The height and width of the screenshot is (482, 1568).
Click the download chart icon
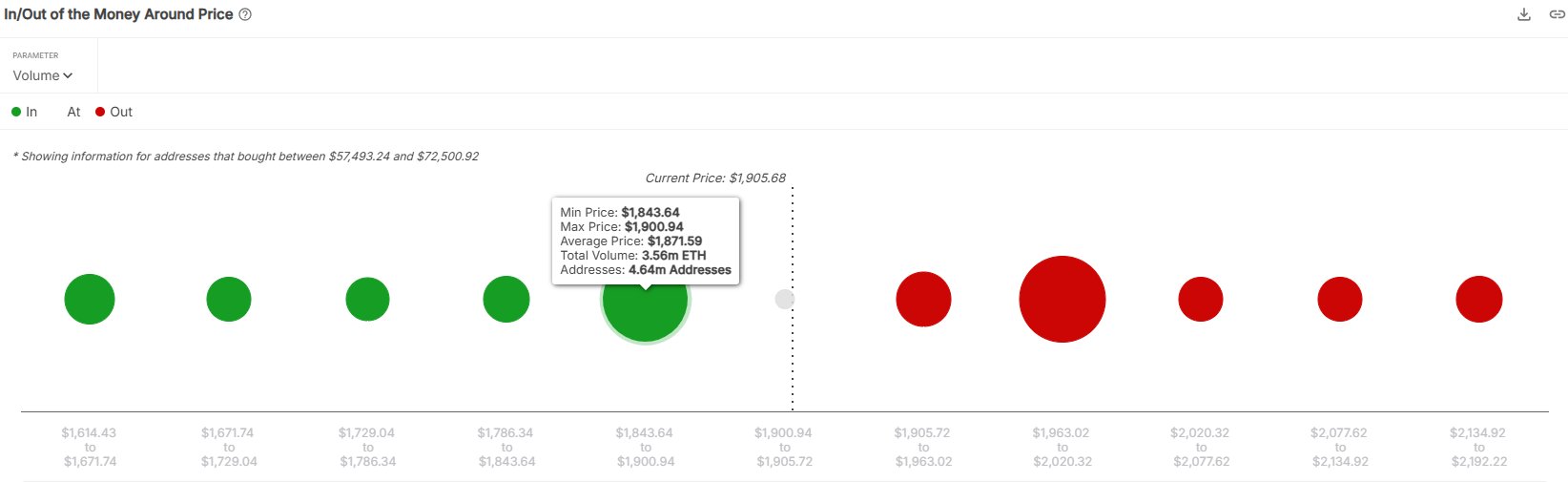1524,14
